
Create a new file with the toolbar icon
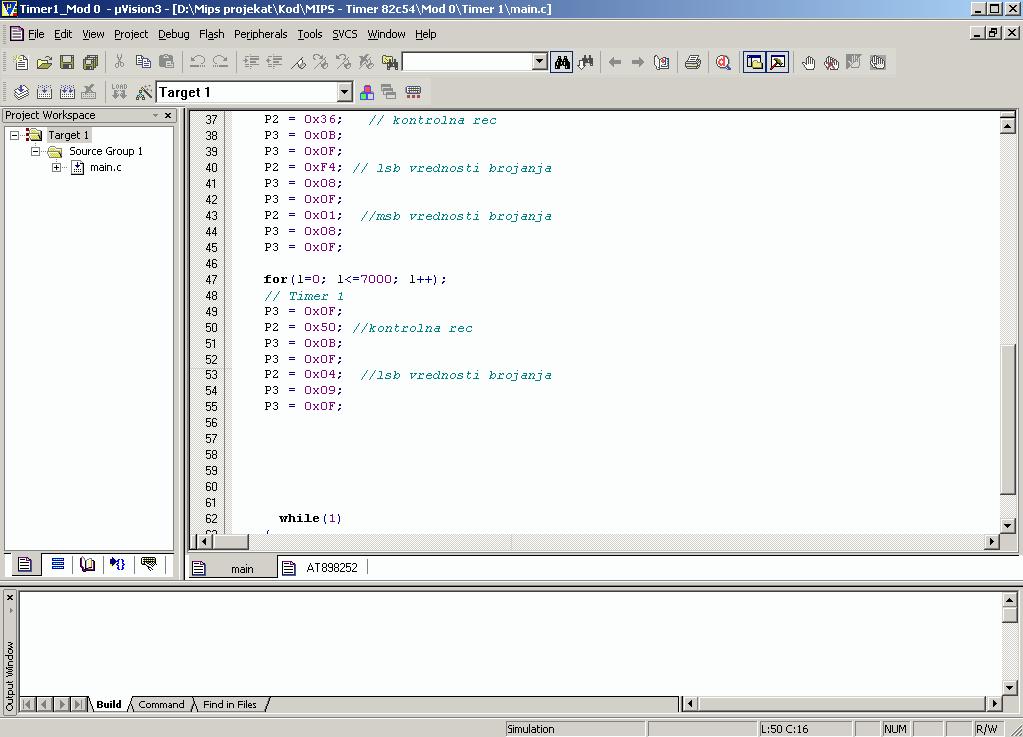tap(21, 63)
